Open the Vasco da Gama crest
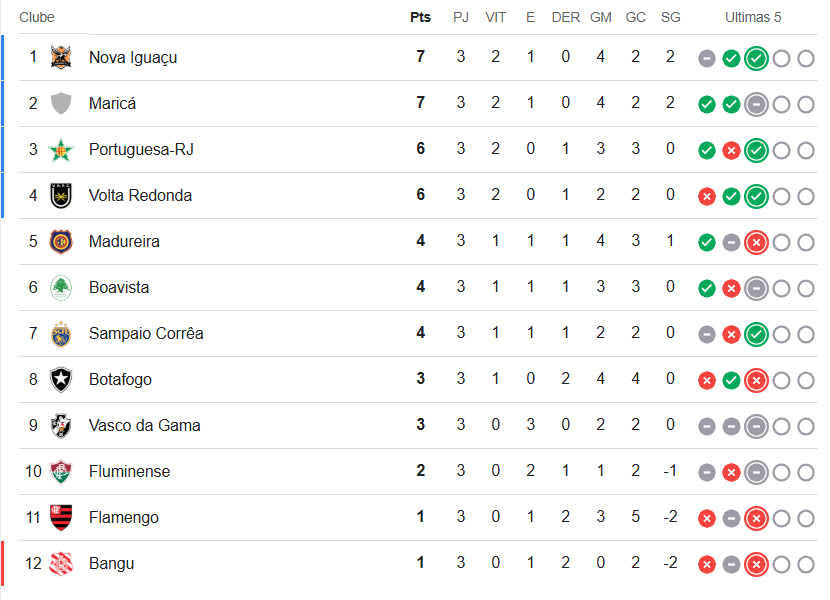830x600 pixels. 61,426
